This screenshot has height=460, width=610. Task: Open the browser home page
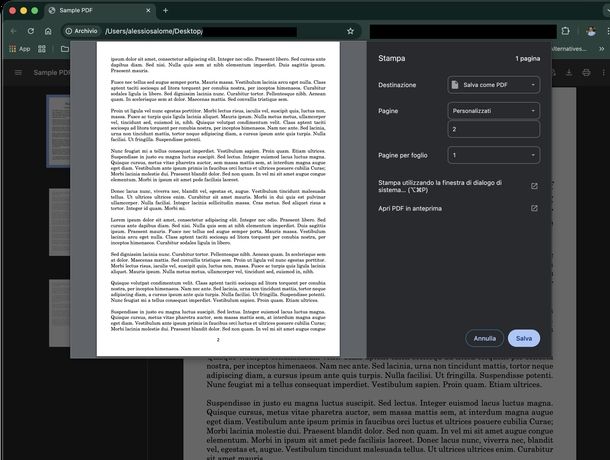click(48, 31)
